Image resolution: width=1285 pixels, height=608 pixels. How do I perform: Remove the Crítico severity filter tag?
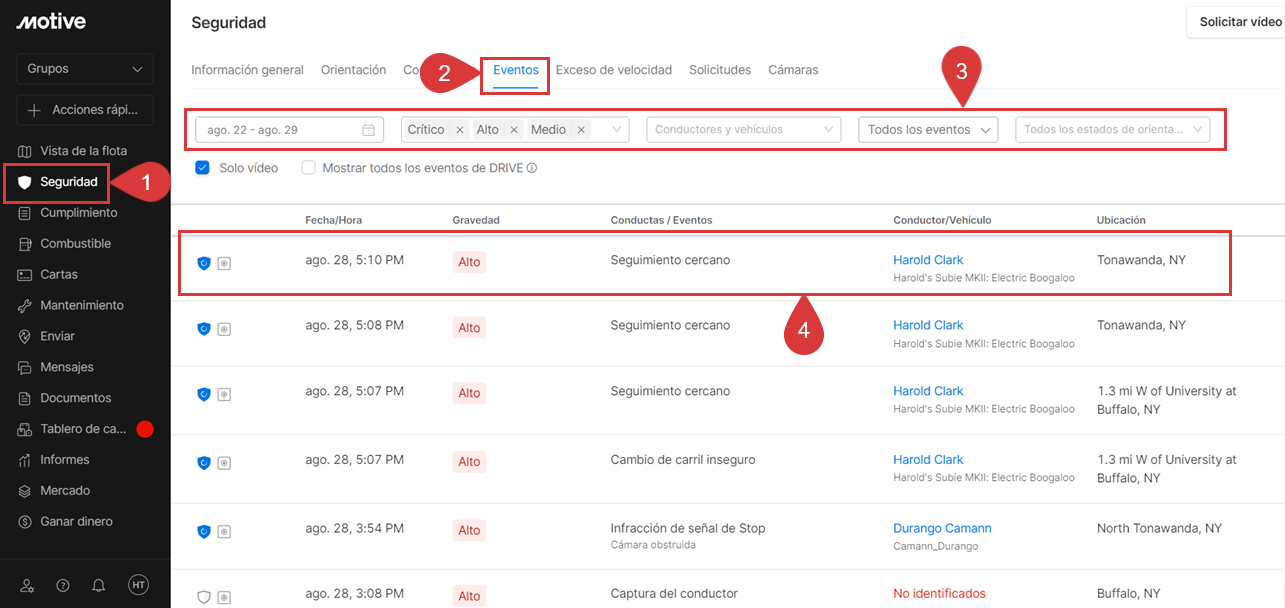point(460,130)
